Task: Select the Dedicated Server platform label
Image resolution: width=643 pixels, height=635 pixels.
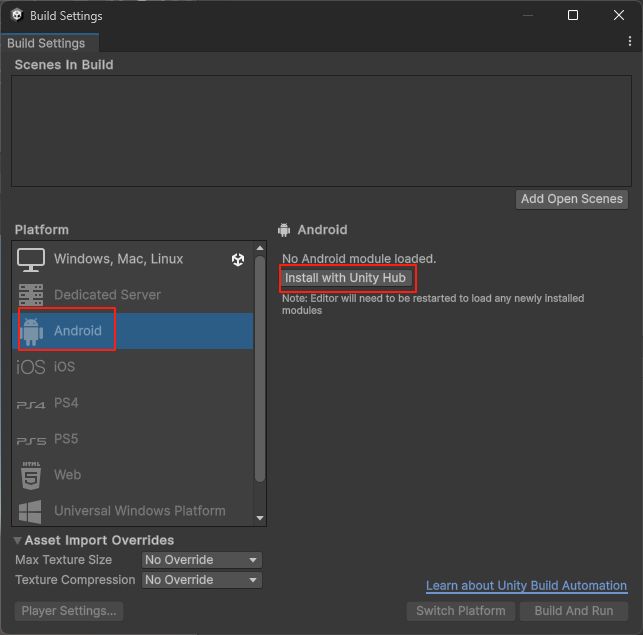Action: (107, 295)
